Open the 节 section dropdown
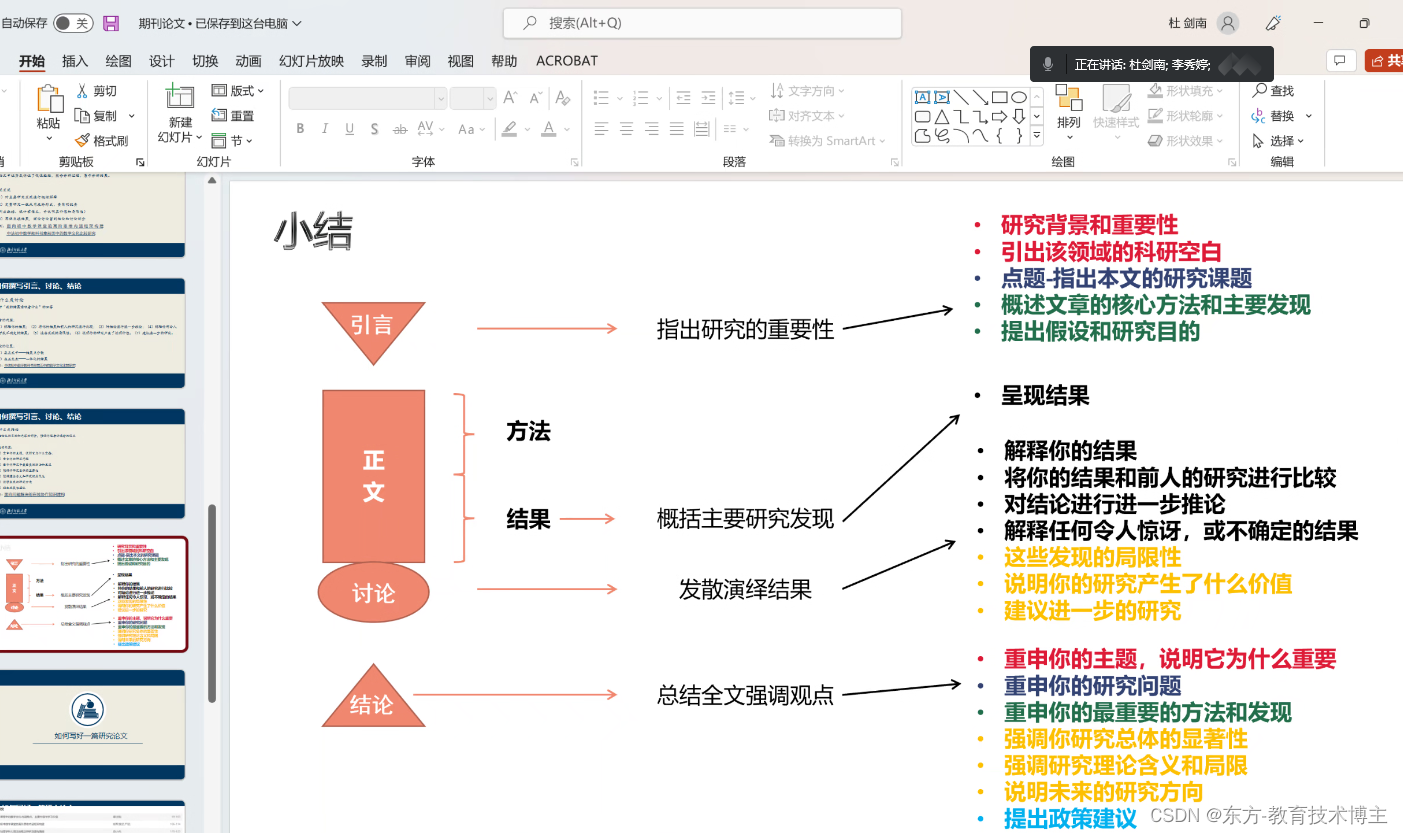Image resolution: width=1403 pixels, height=834 pixels. [x=232, y=141]
